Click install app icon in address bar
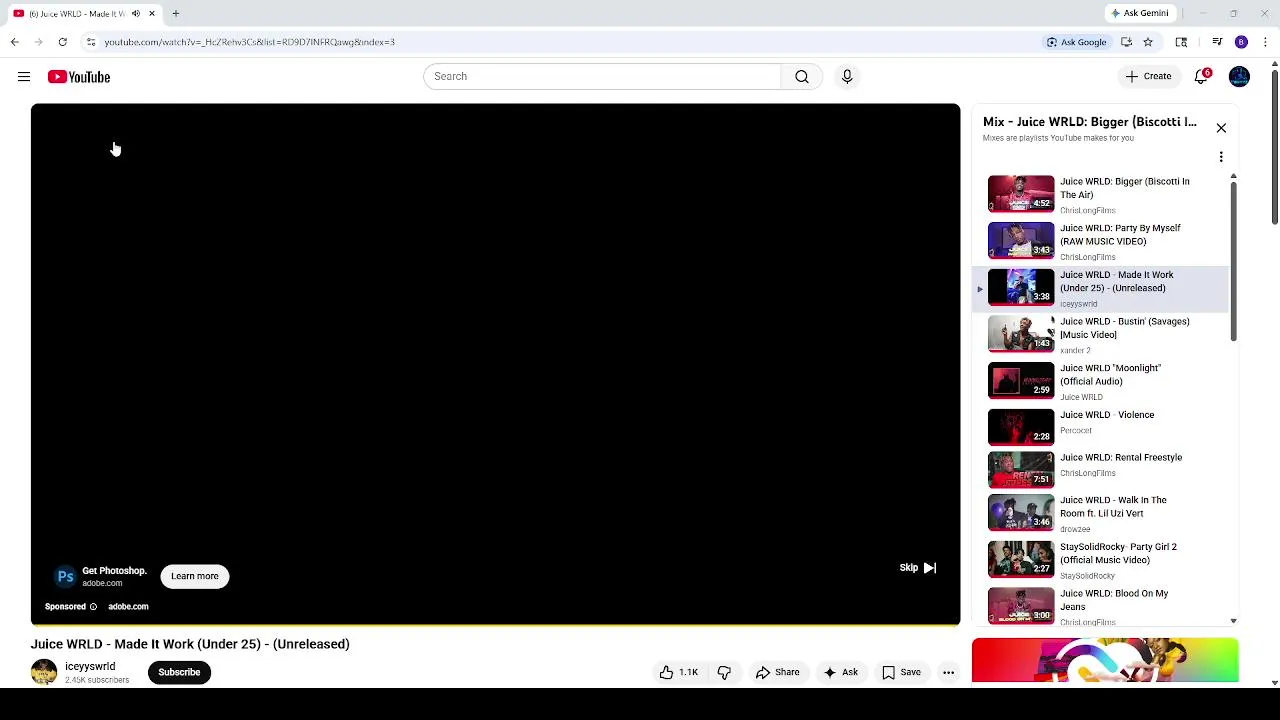 click(1126, 42)
